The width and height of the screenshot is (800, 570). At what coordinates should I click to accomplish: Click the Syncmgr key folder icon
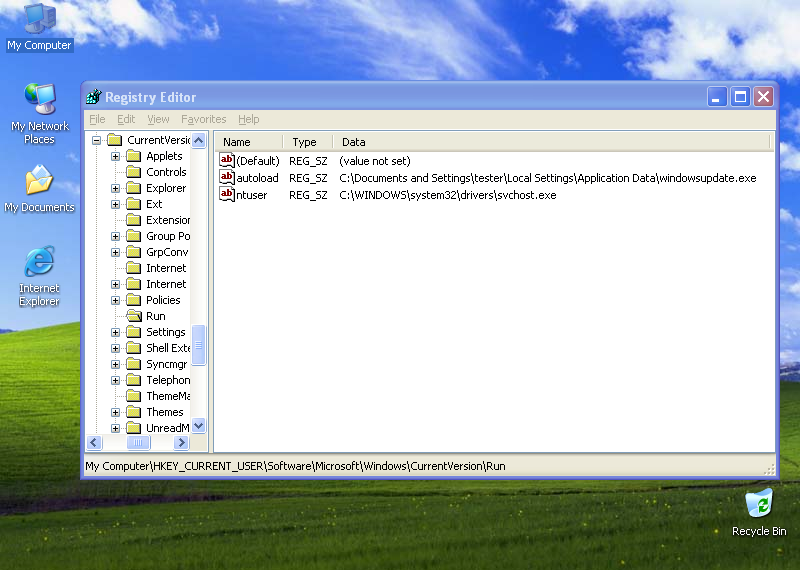pos(134,364)
